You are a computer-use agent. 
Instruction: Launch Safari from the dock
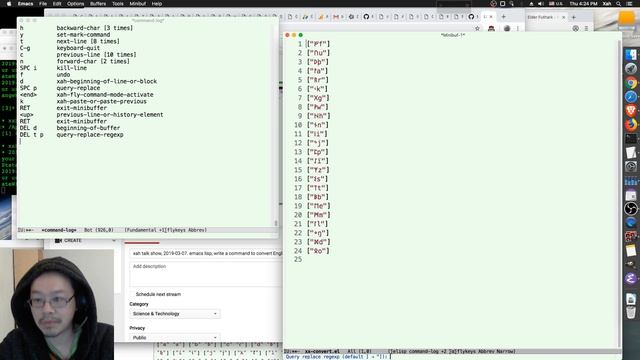tap(631, 97)
